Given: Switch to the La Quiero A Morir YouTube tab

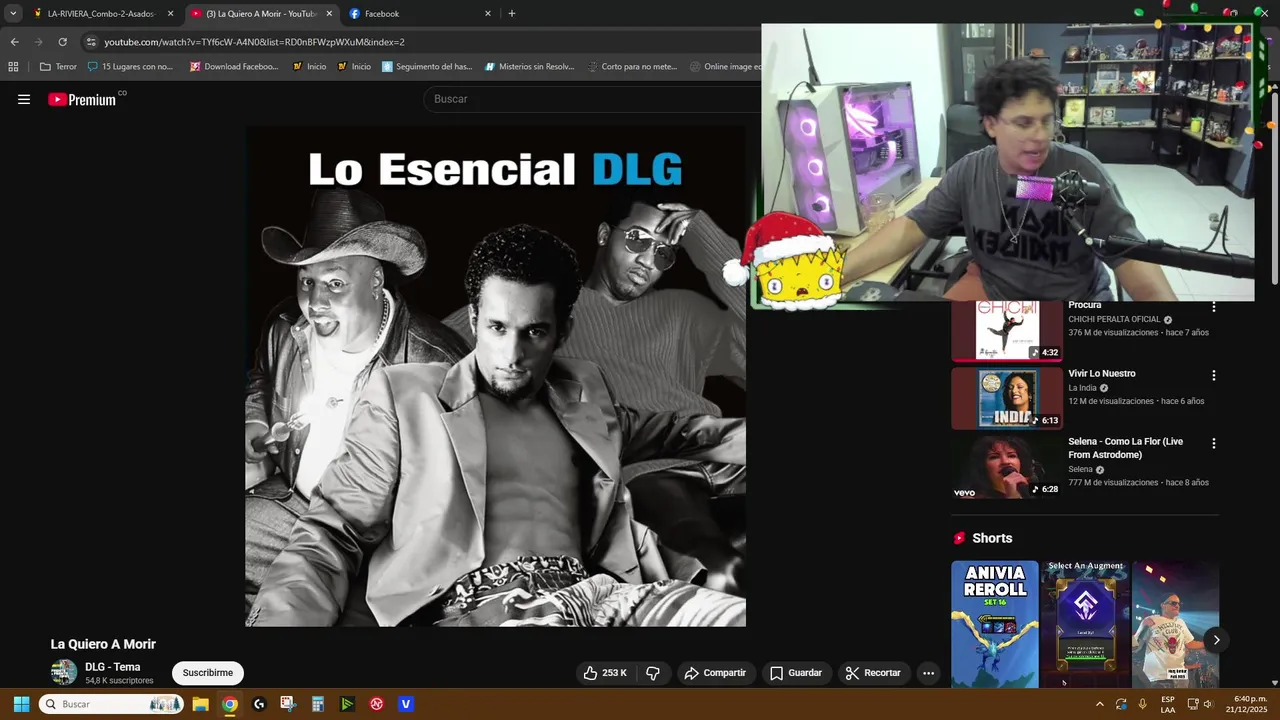Looking at the screenshot, I should (262, 14).
